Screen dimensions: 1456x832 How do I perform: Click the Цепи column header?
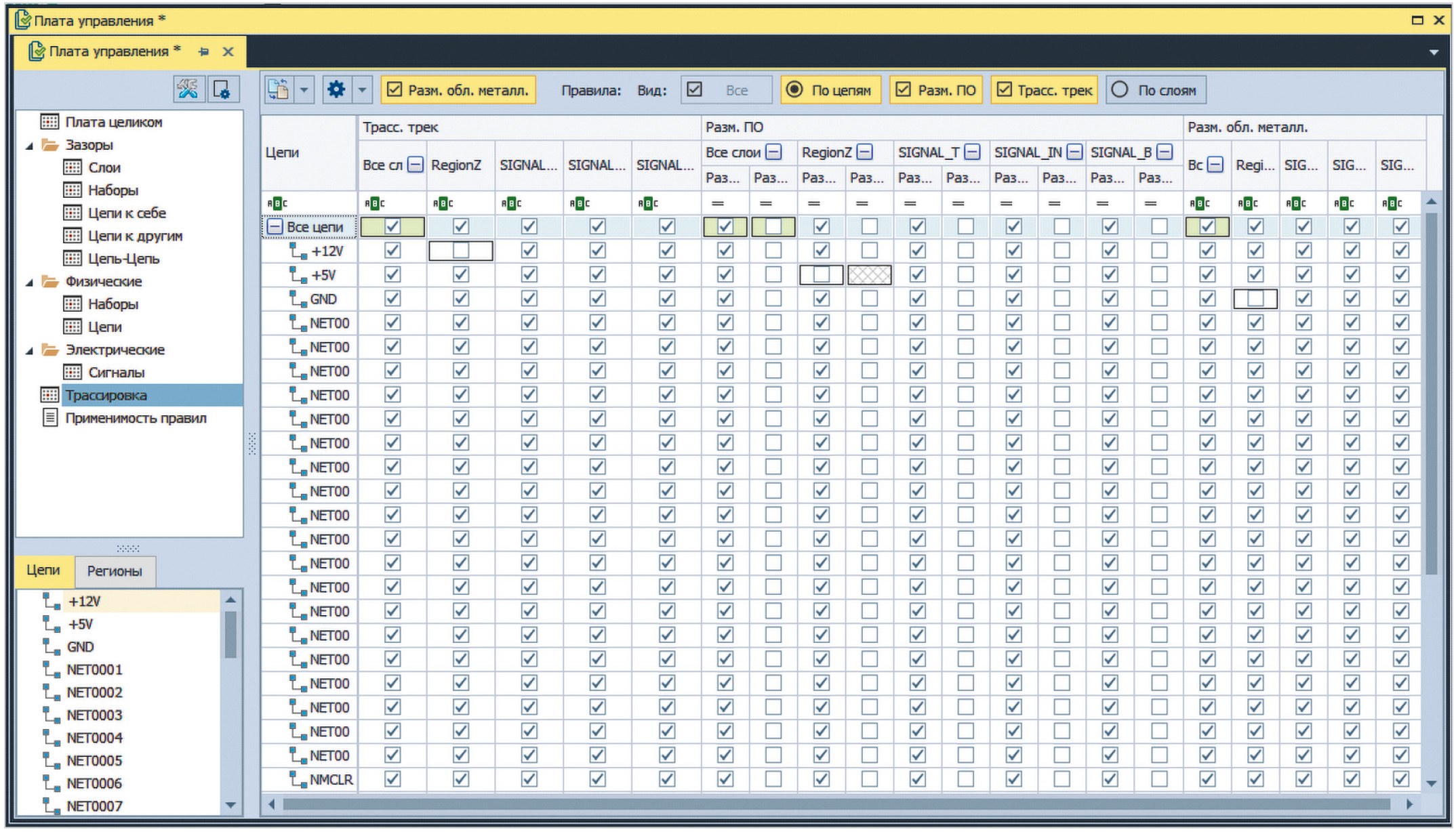tap(309, 152)
